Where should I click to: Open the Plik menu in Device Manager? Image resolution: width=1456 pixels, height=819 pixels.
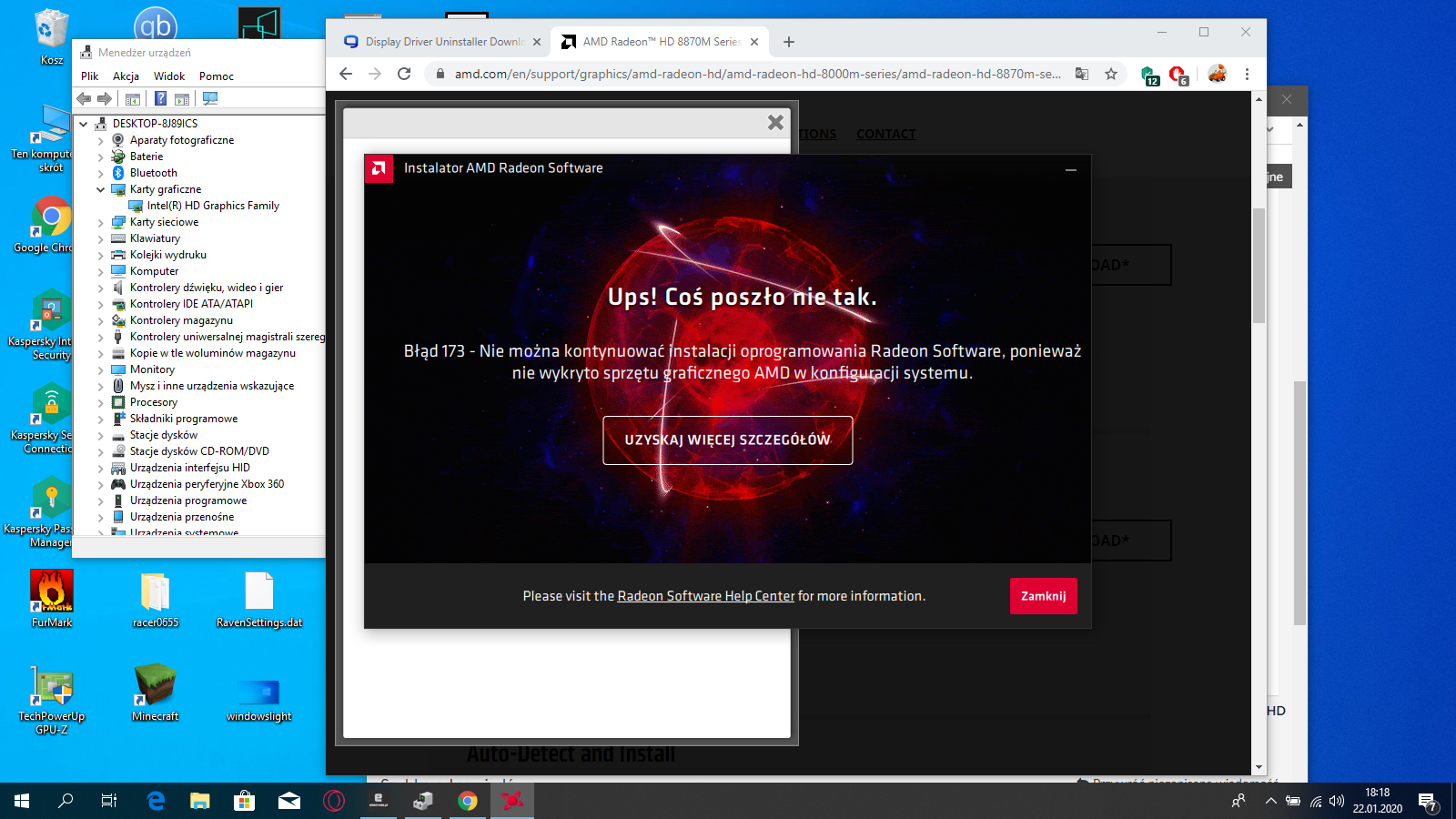(x=89, y=76)
